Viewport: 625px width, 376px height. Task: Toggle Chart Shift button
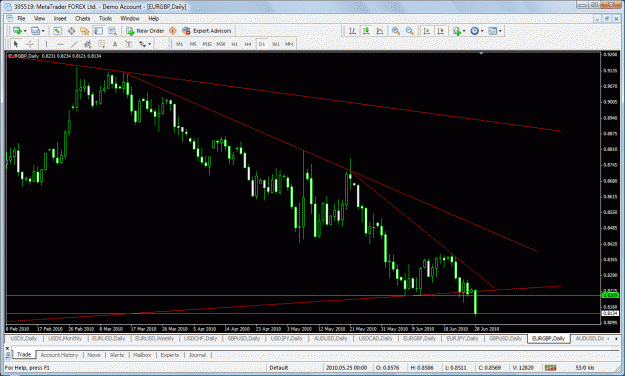point(440,31)
